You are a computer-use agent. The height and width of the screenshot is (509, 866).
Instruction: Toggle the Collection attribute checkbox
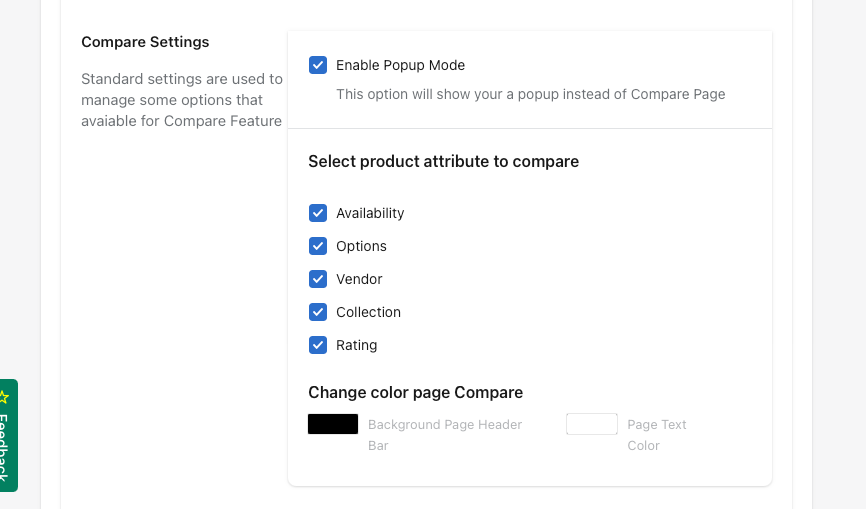(318, 312)
